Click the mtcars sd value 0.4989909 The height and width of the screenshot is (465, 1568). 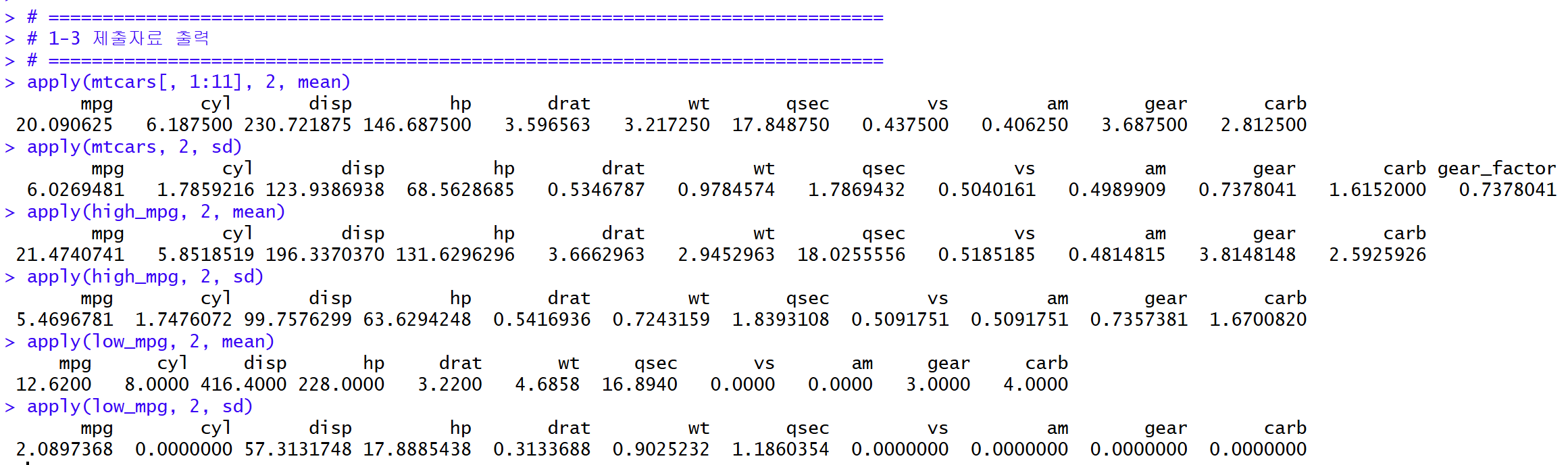click(x=1117, y=190)
